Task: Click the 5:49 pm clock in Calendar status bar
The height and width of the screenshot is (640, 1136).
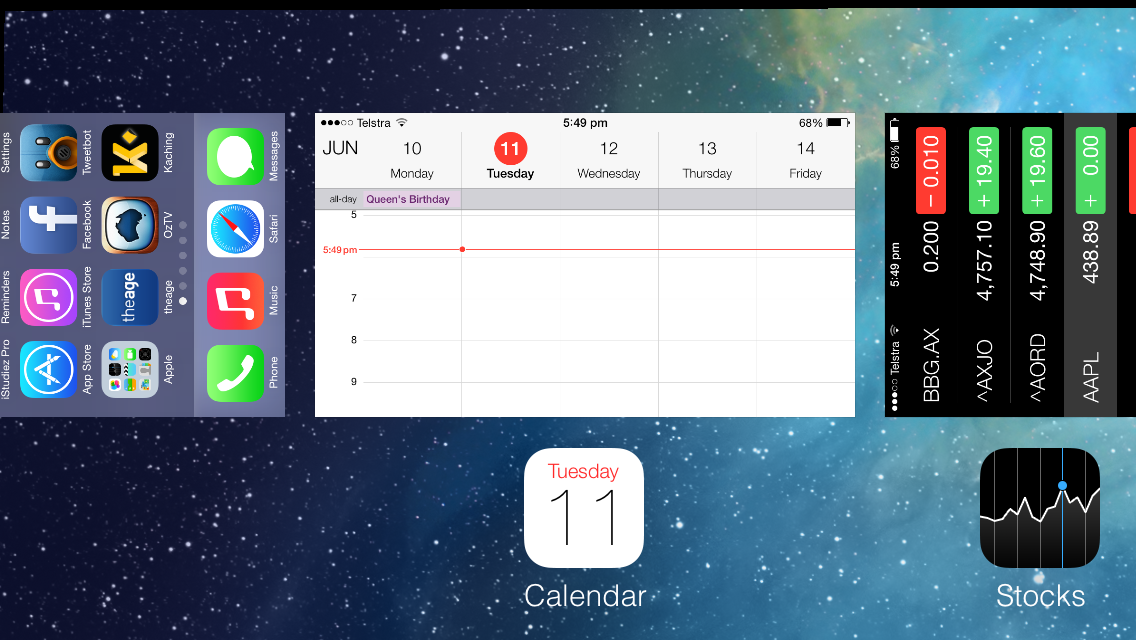Action: [585, 123]
